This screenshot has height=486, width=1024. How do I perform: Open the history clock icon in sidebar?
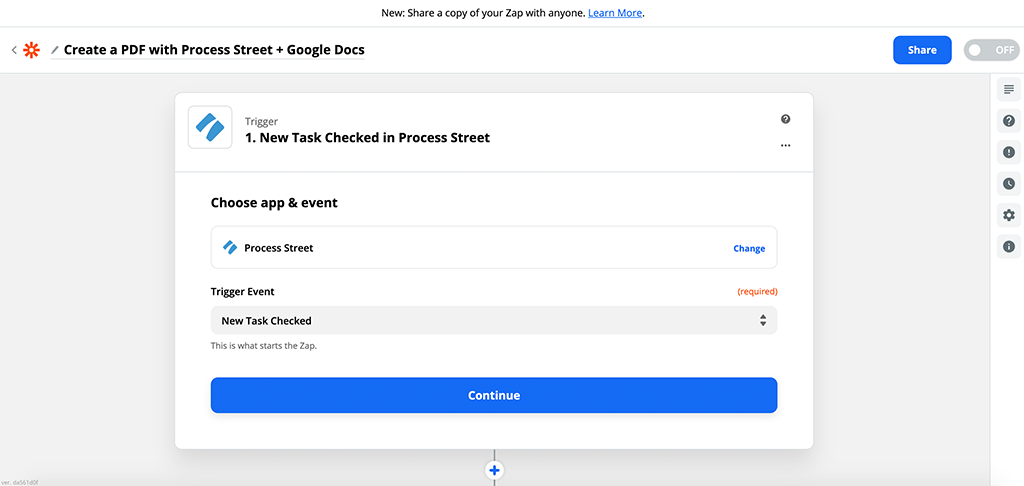click(1008, 184)
